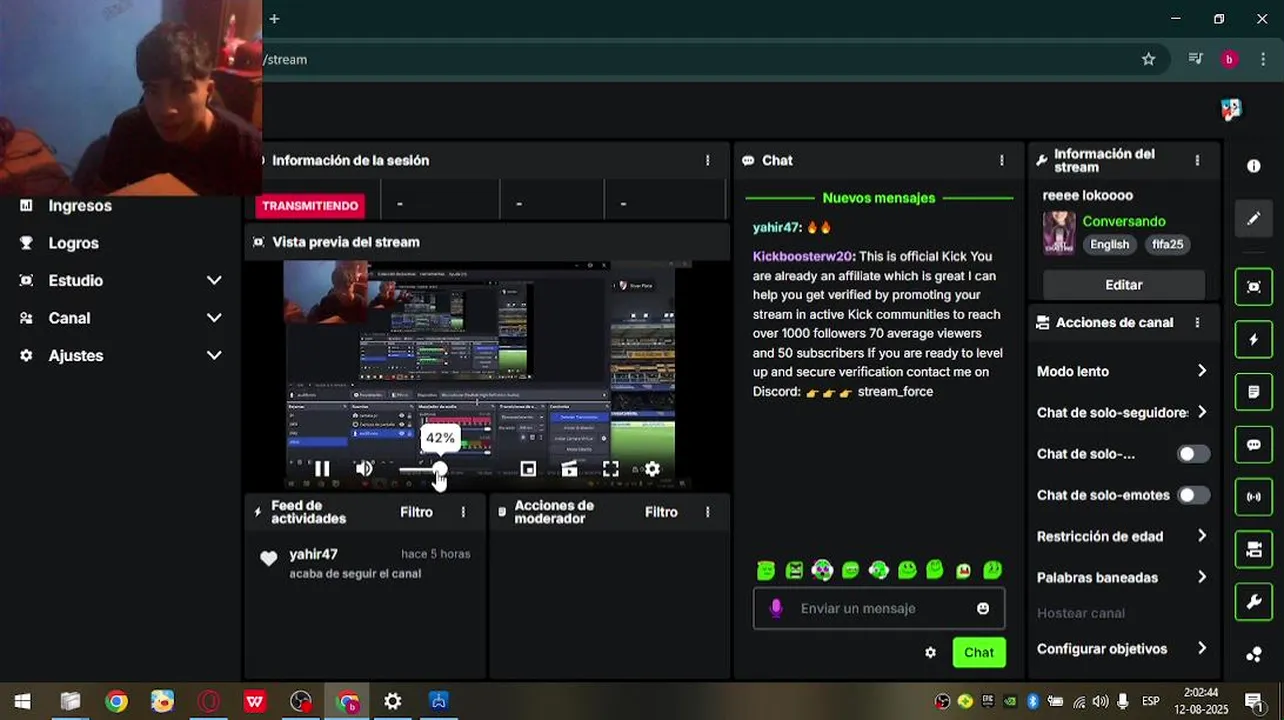Open browser media control icon

1195,59
